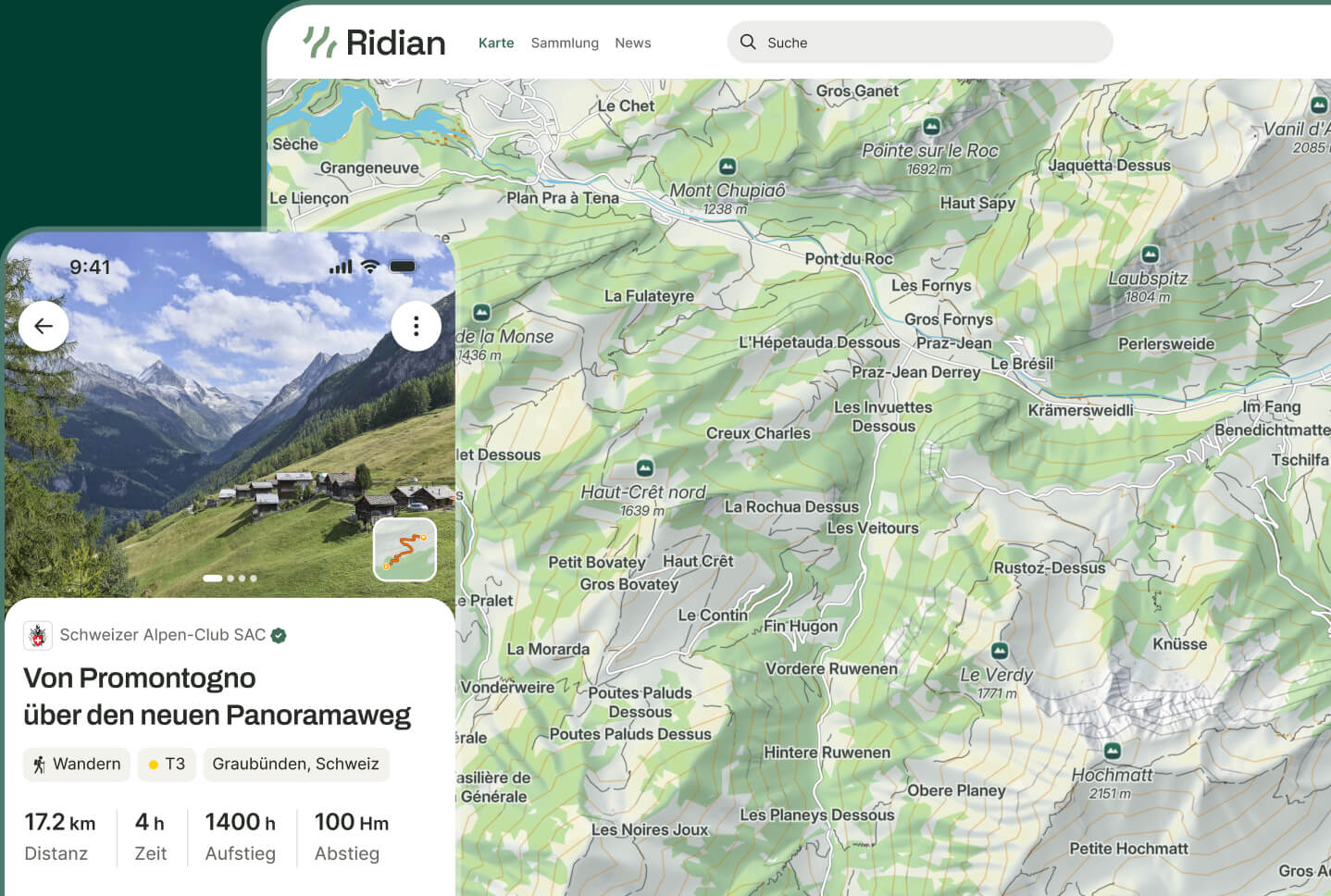Image resolution: width=1331 pixels, height=896 pixels.
Task: Click the T3 difficulty tag
Action: pyautogui.click(x=167, y=764)
